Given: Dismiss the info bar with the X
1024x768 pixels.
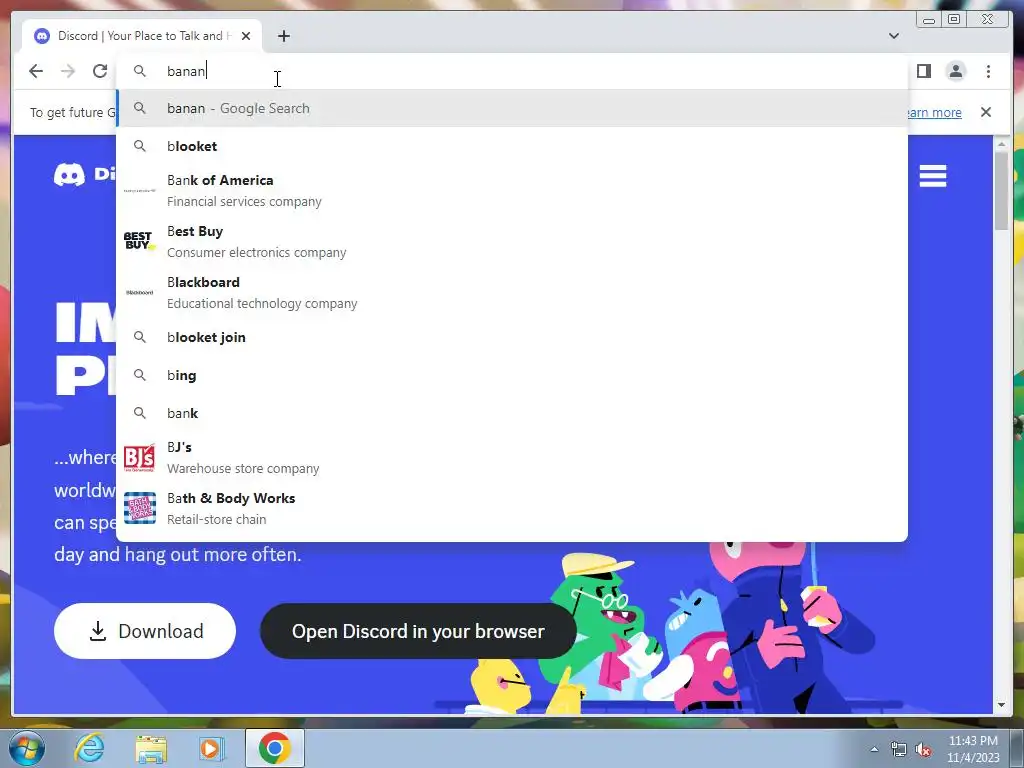Looking at the screenshot, I should pyautogui.click(x=986, y=112).
